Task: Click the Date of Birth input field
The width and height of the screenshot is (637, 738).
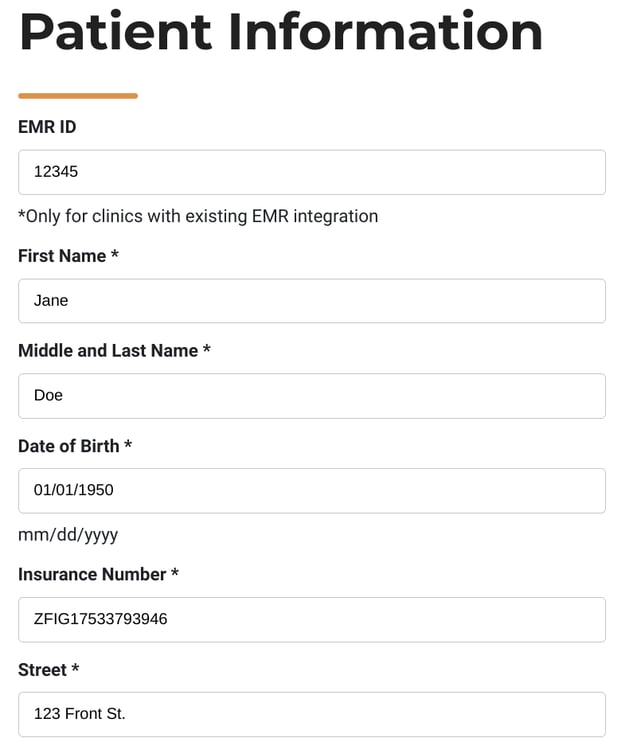Action: click(312, 490)
